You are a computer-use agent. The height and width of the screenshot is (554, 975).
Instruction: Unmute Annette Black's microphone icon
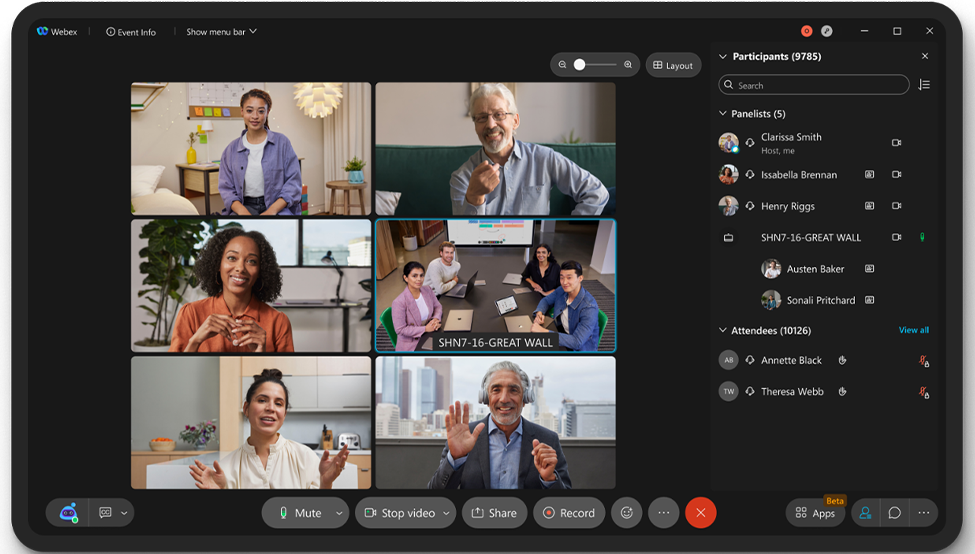[x=924, y=361]
